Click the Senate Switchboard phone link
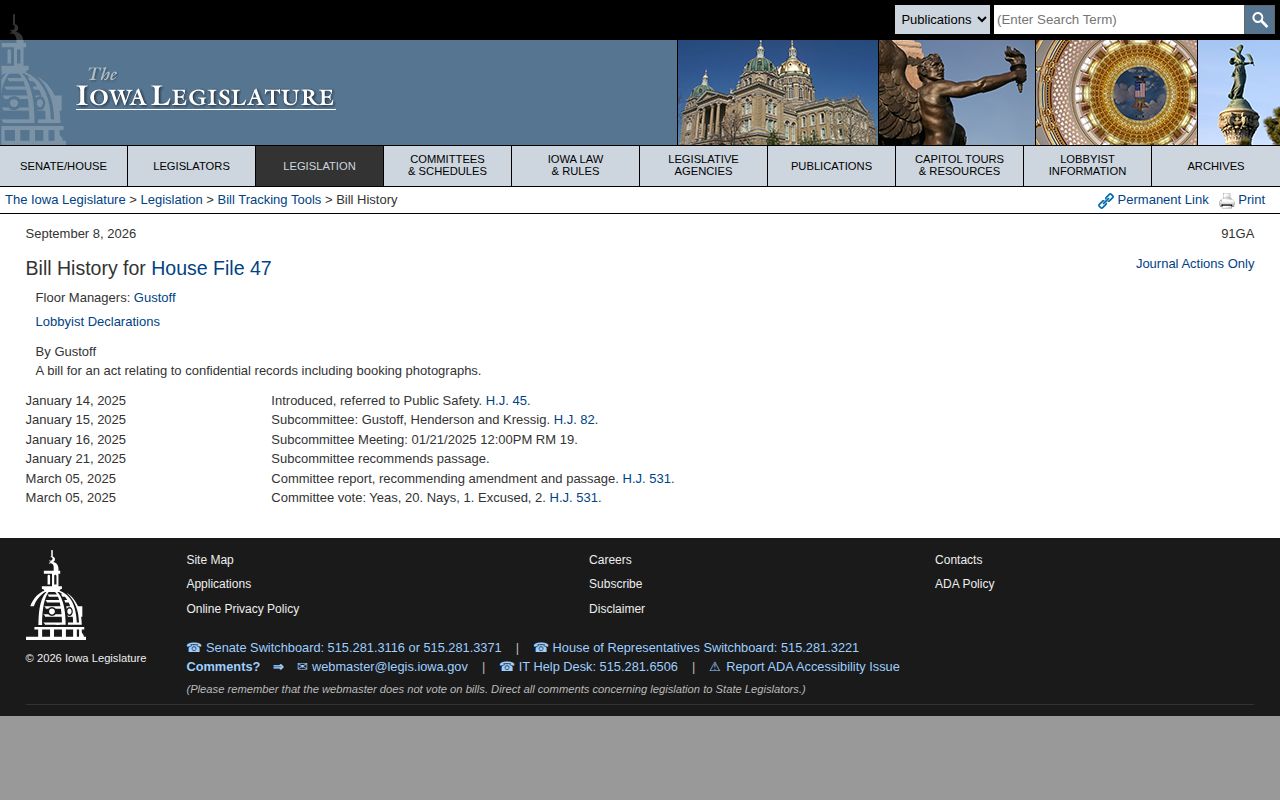Image resolution: width=1280 pixels, height=800 pixels. [344, 648]
